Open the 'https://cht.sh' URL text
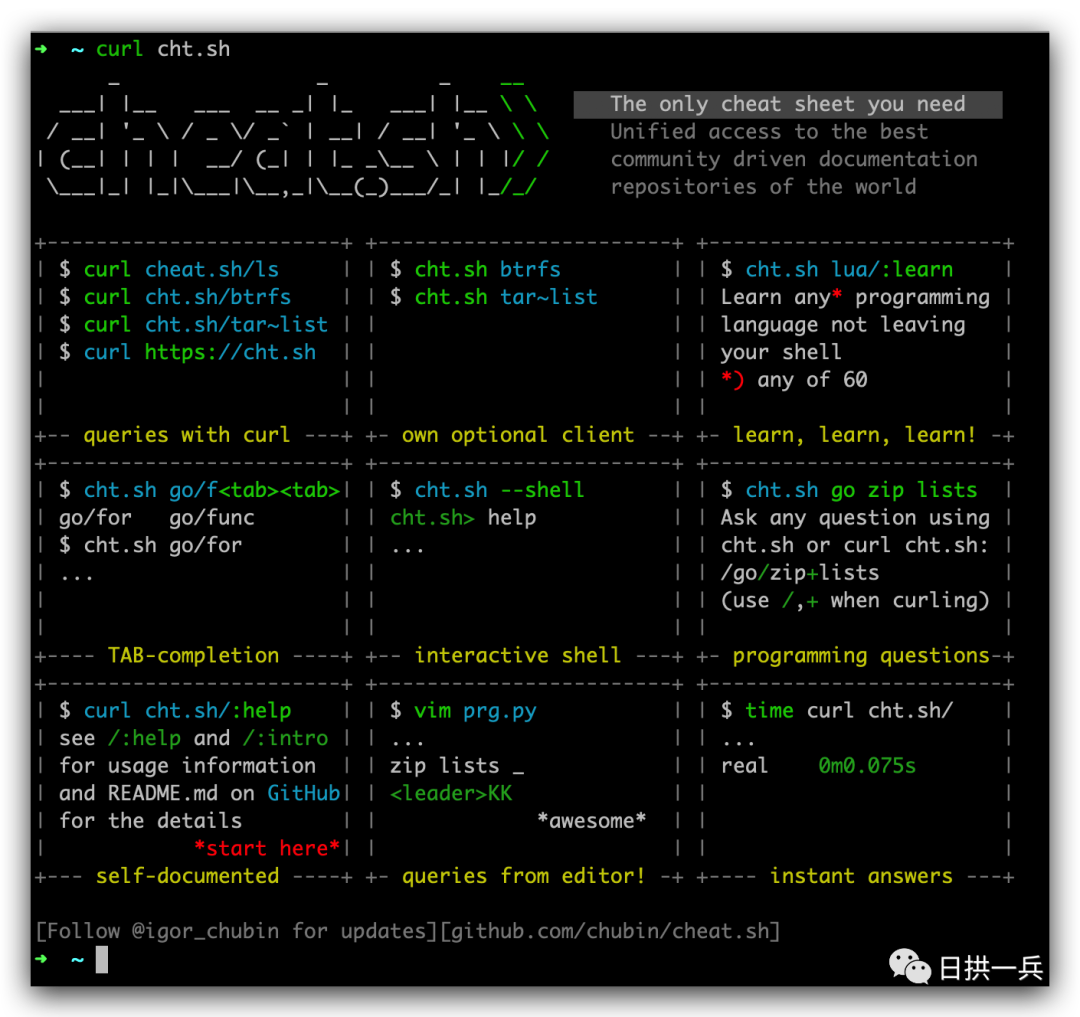The height and width of the screenshot is (1017, 1080). click(x=230, y=353)
